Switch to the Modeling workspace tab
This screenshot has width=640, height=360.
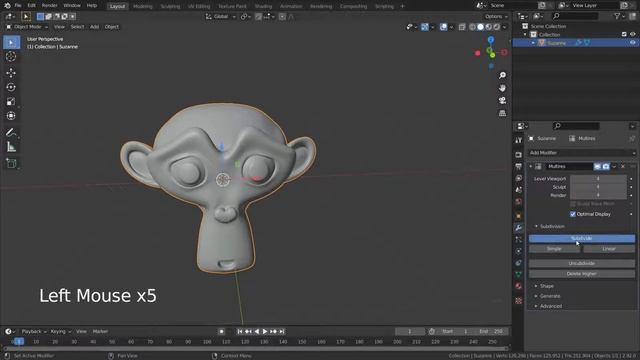(x=143, y=6)
